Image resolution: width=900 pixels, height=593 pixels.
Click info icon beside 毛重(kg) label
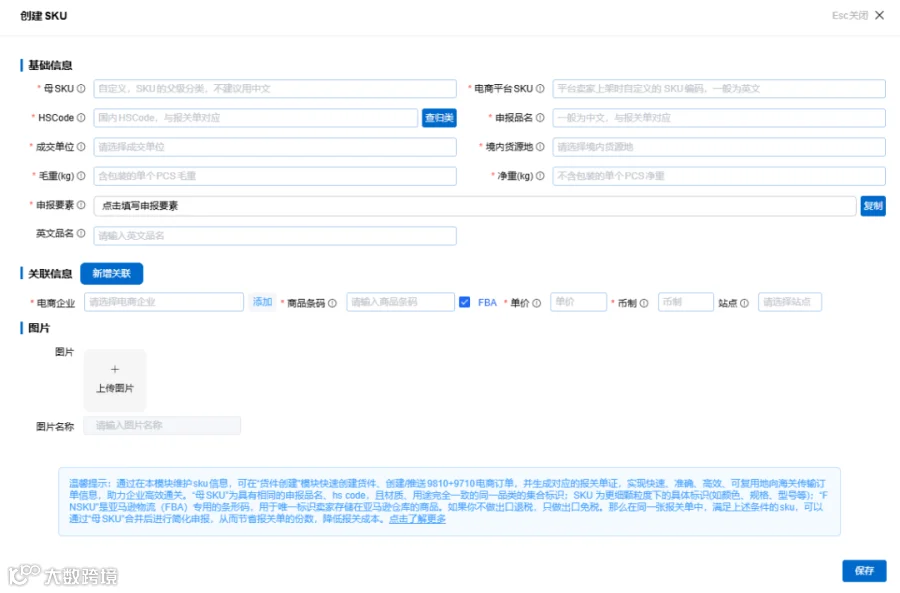[81, 176]
